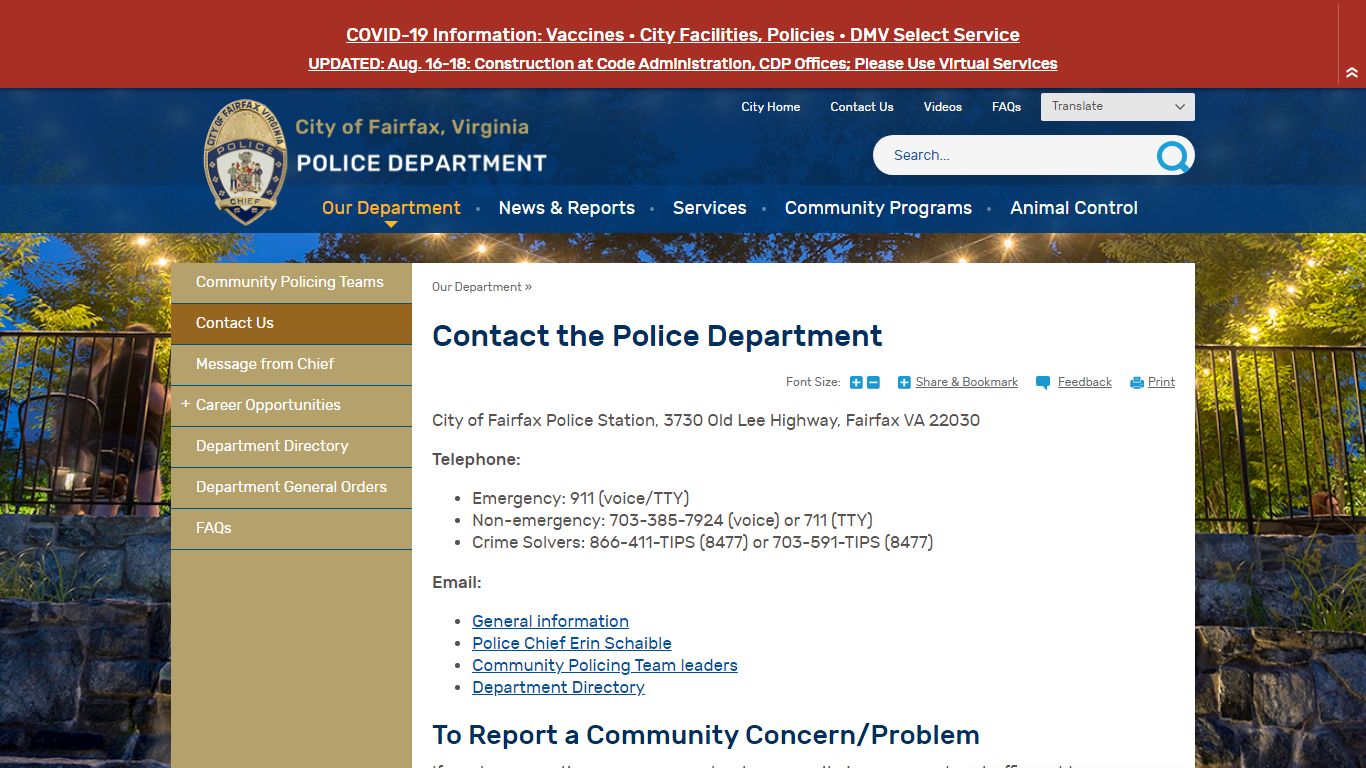
Task: Decrease font size with minus icon
Action: tap(873, 383)
